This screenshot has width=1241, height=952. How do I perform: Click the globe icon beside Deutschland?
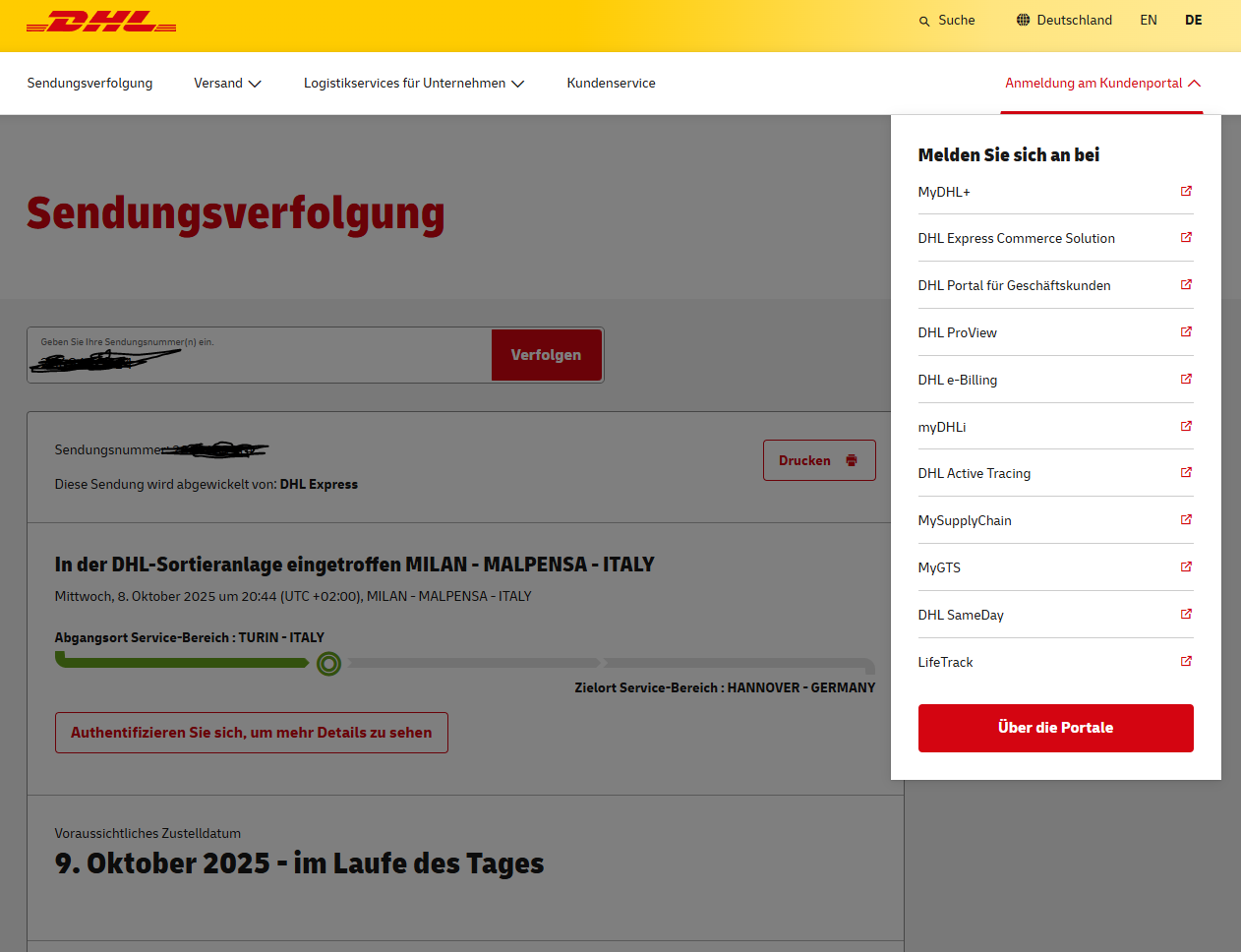click(x=1023, y=20)
